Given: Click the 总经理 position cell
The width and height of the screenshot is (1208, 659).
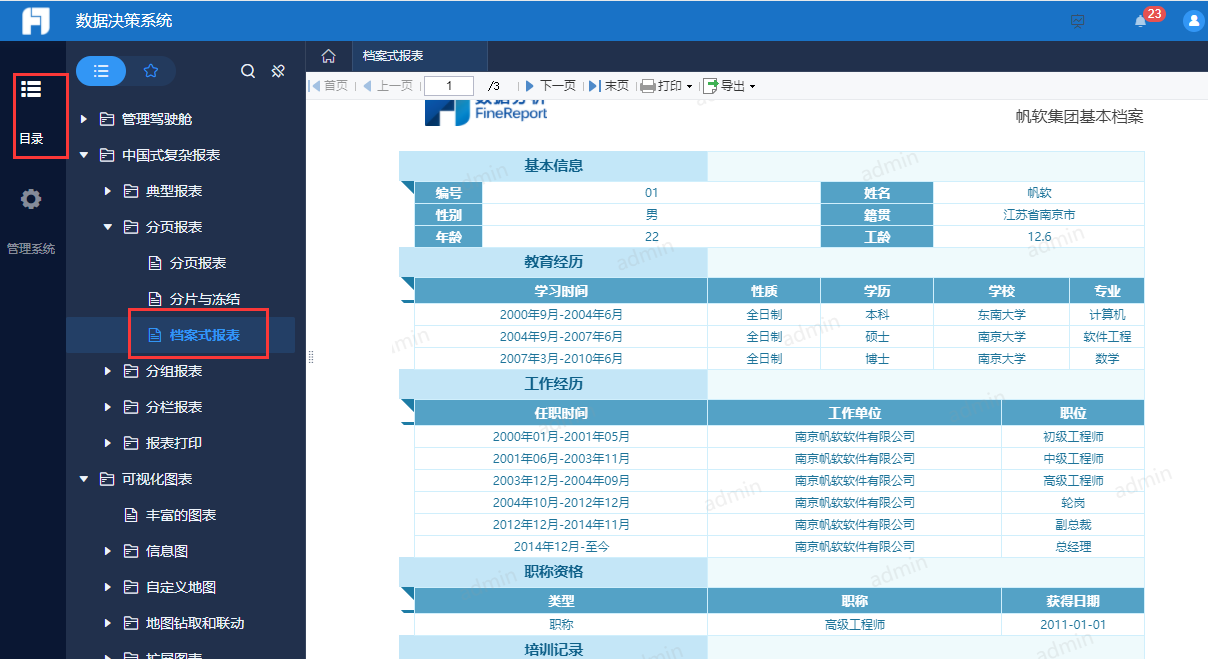Looking at the screenshot, I should coord(1073,547).
